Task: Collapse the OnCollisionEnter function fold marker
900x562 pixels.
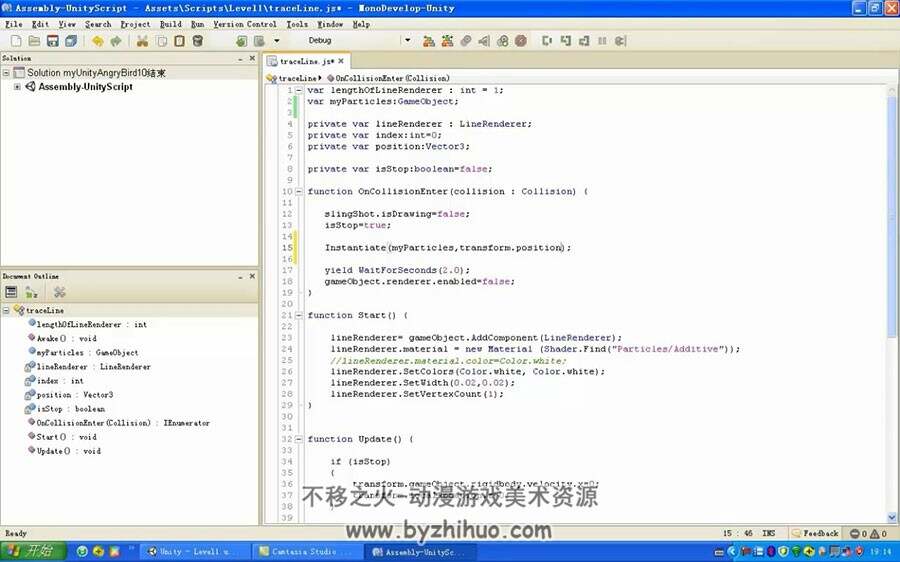Action: tap(298, 192)
